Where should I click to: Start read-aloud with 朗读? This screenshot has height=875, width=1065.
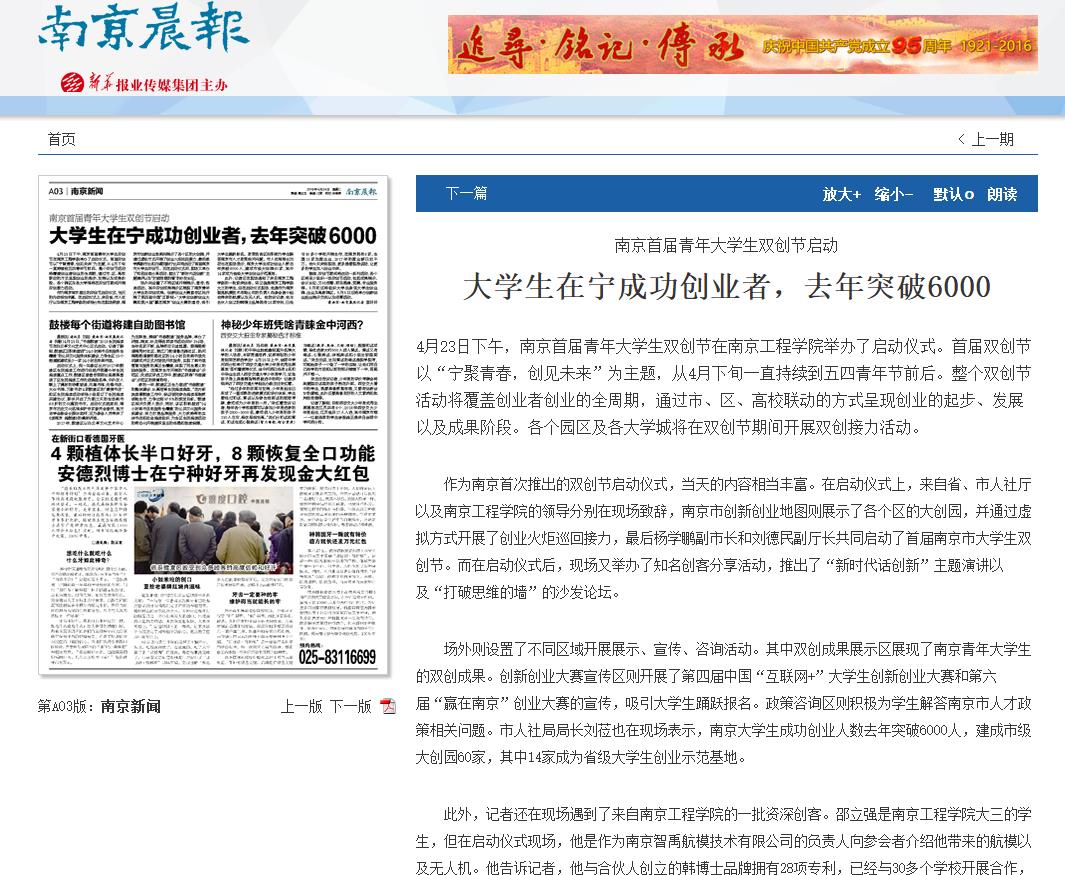click(x=1002, y=194)
